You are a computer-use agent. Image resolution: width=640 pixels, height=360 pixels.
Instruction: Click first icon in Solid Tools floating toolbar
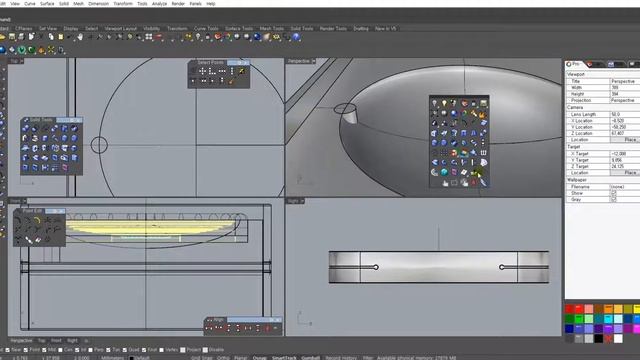tap(26, 128)
